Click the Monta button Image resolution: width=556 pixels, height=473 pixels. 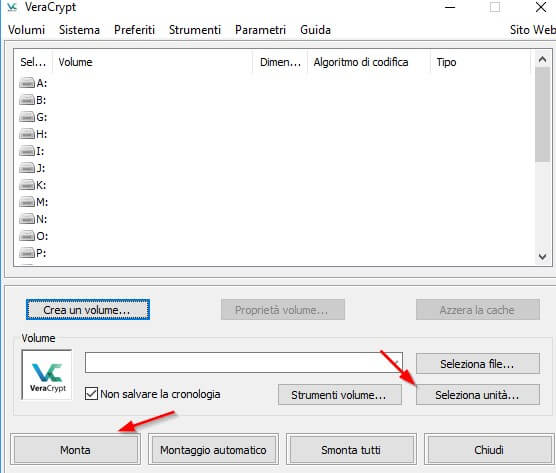coord(75,450)
